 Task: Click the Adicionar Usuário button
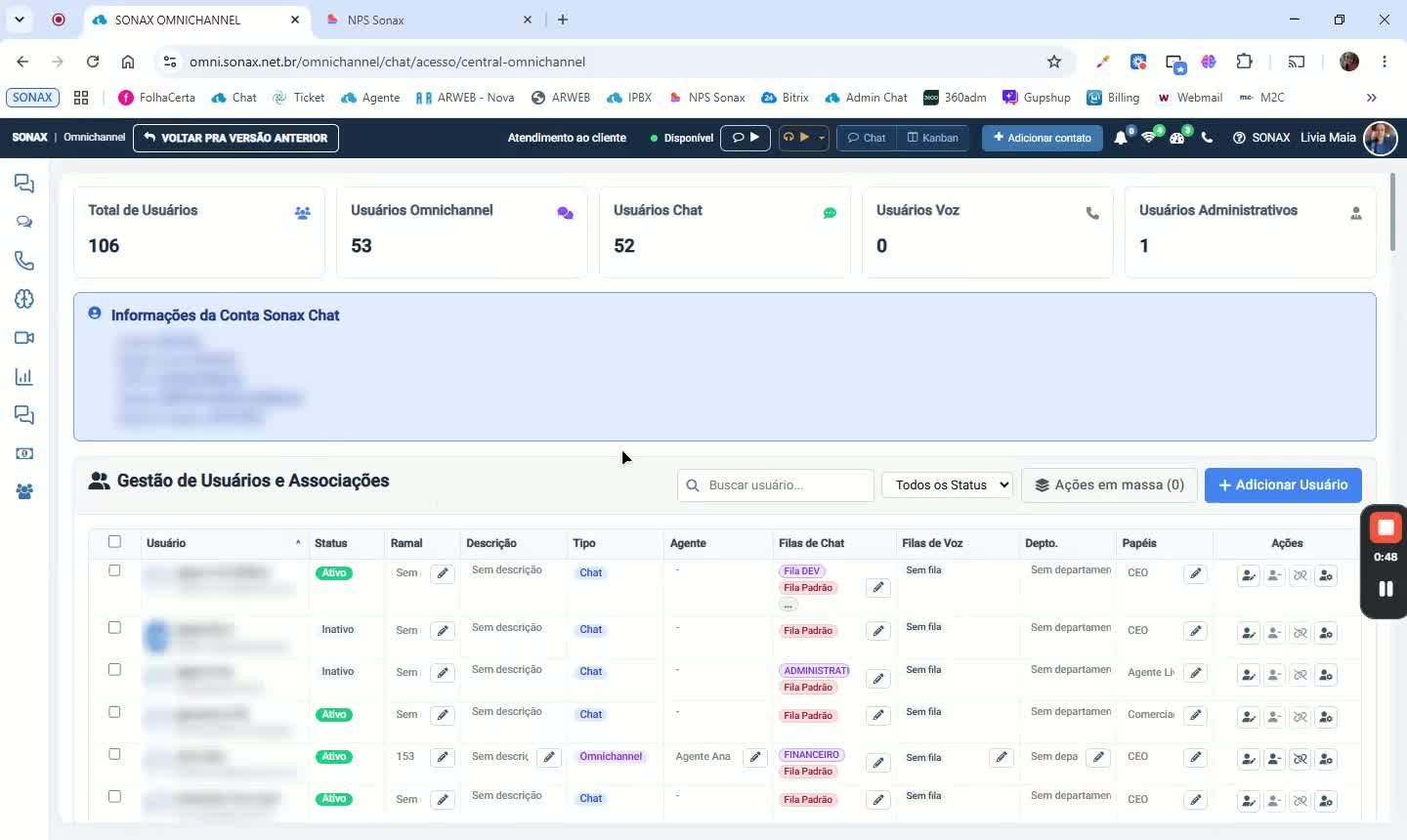point(1283,485)
